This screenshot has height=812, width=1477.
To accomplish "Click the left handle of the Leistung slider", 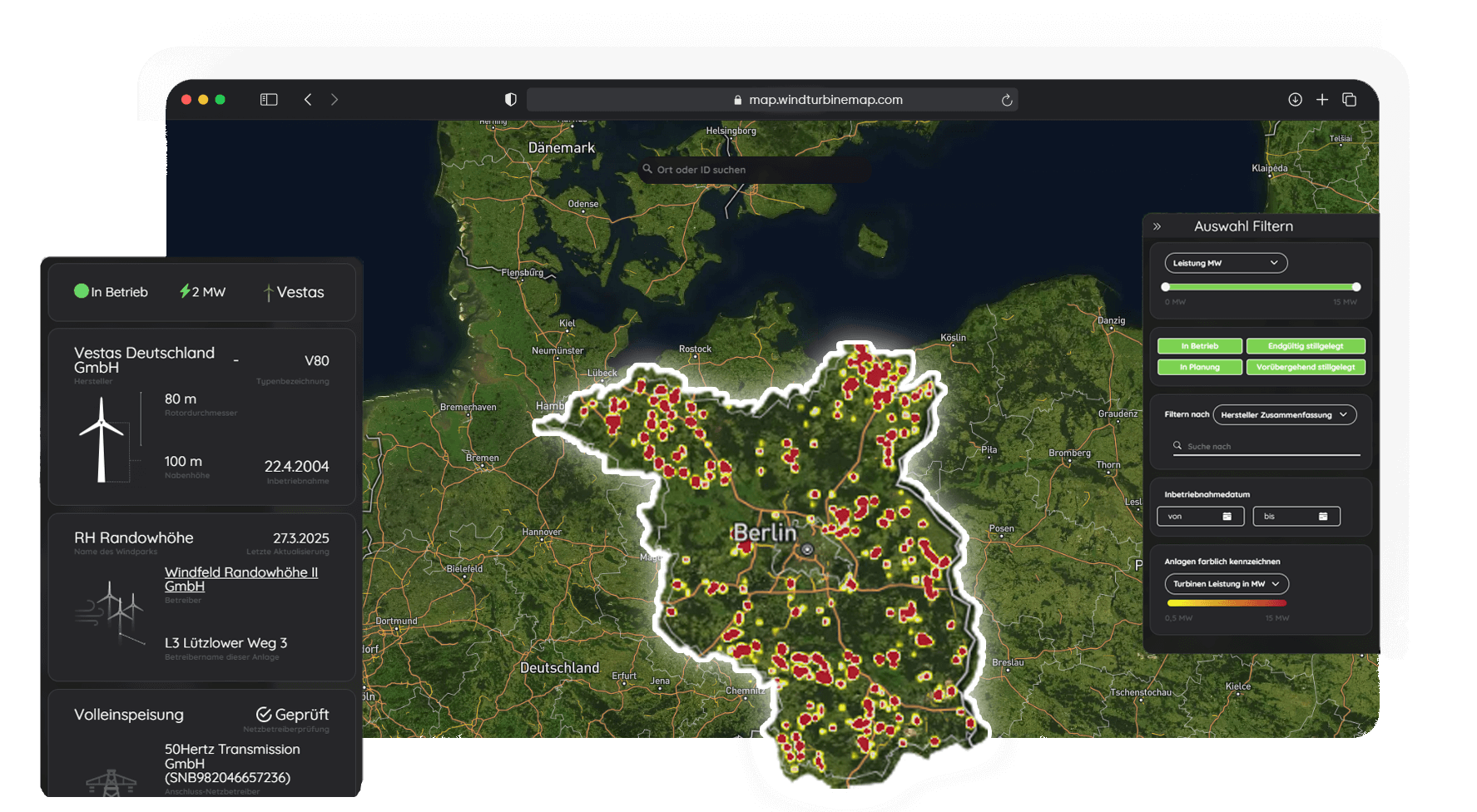I will [1166, 287].
